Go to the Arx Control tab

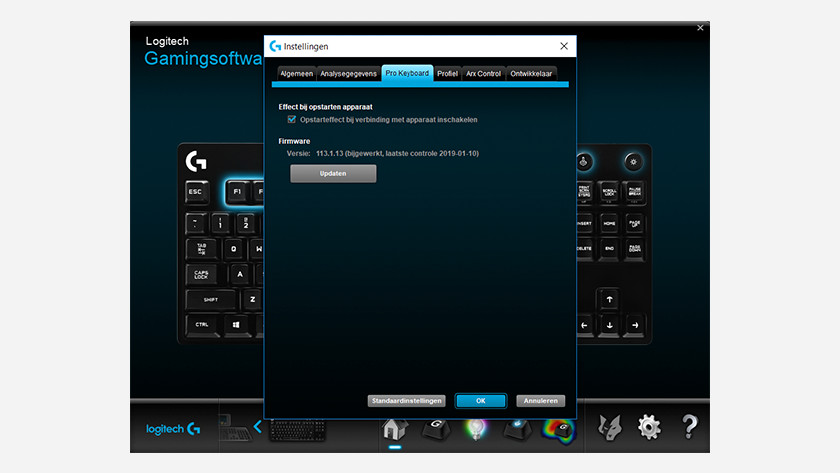click(x=484, y=74)
